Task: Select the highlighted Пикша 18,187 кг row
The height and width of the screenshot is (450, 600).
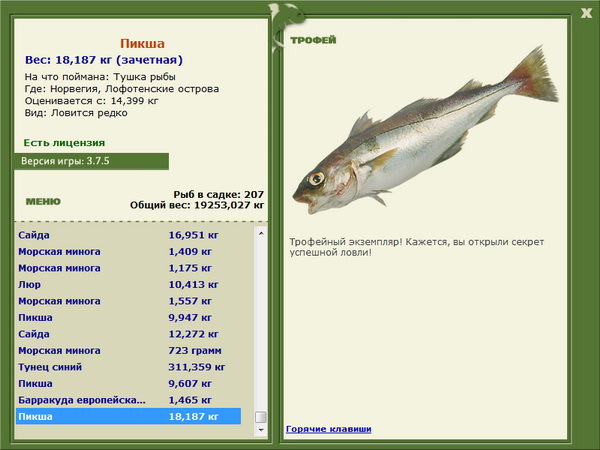Action: [x=129, y=416]
